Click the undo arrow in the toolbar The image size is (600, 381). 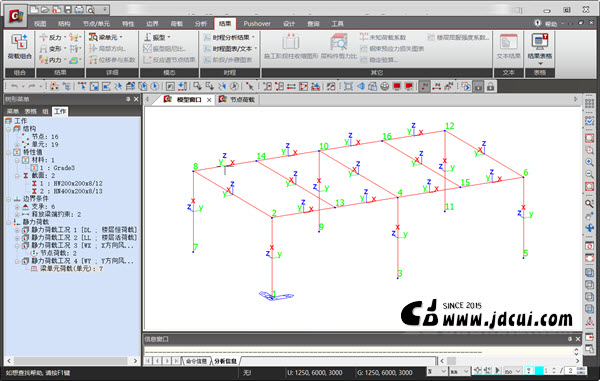pos(15,86)
